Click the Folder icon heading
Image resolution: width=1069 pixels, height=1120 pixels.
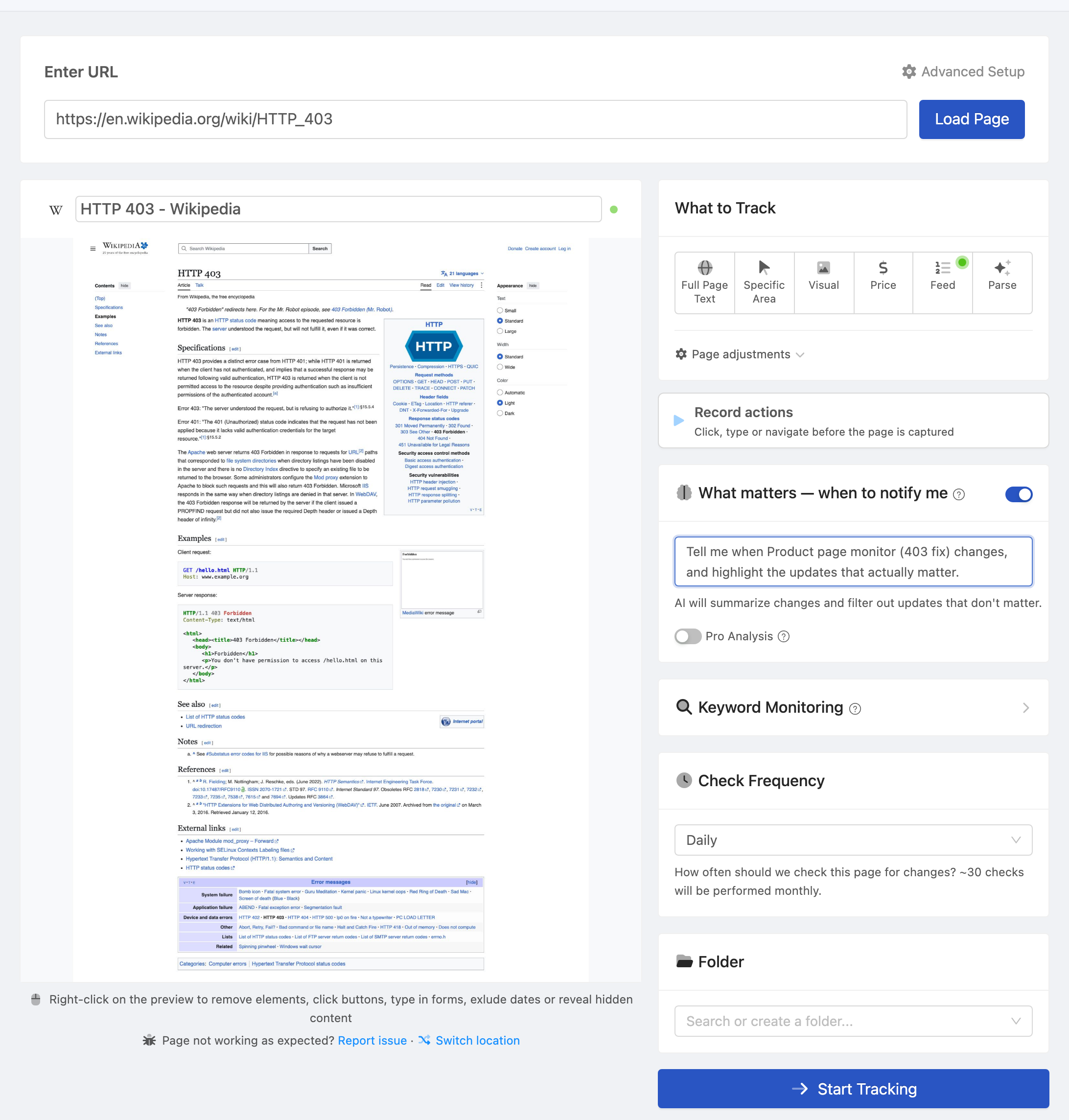pyautogui.click(x=684, y=961)
